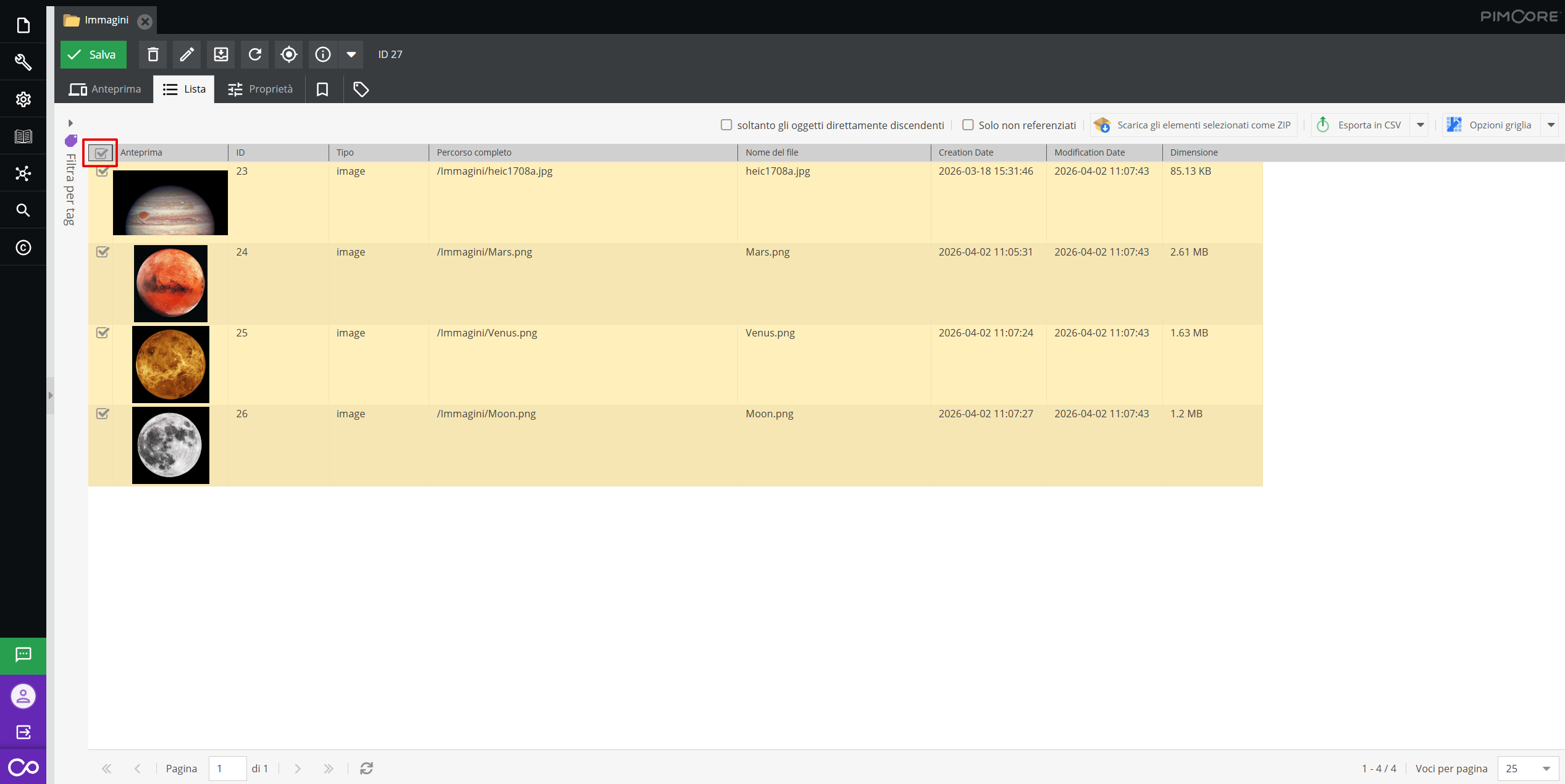Viewport: 1565px width, 784px height.
Task: Open the bookmark notes tab icon
Action: [x=322, y=90]
